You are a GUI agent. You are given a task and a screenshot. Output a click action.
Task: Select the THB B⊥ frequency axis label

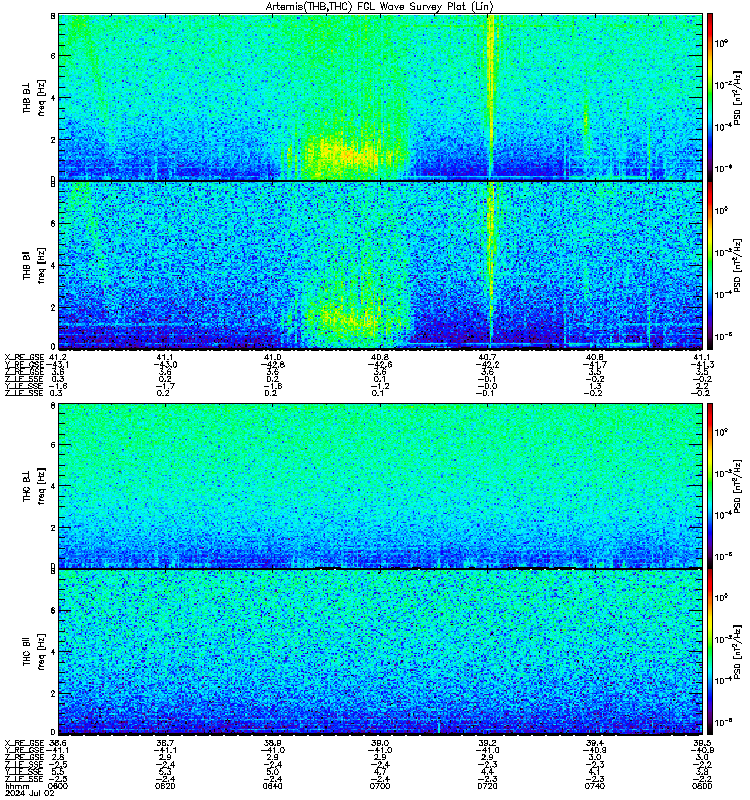34,97
